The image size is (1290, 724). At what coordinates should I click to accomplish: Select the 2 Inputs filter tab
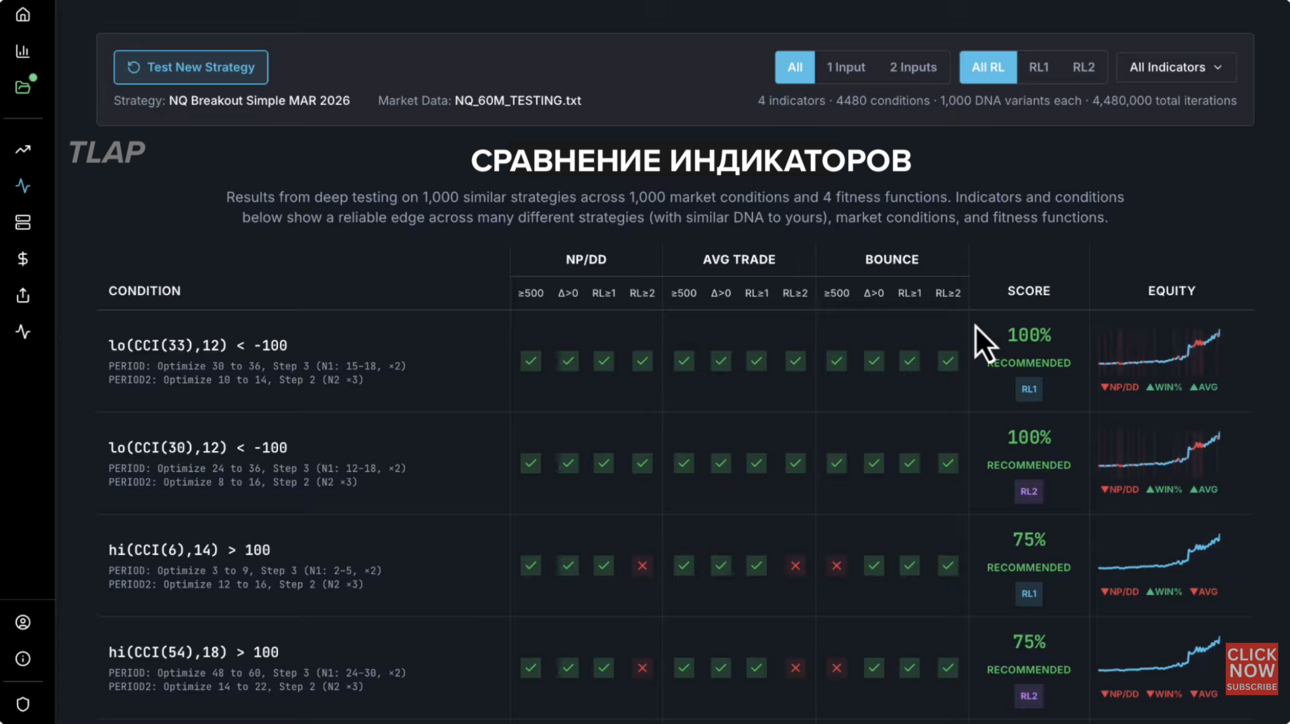click(913, 67)
